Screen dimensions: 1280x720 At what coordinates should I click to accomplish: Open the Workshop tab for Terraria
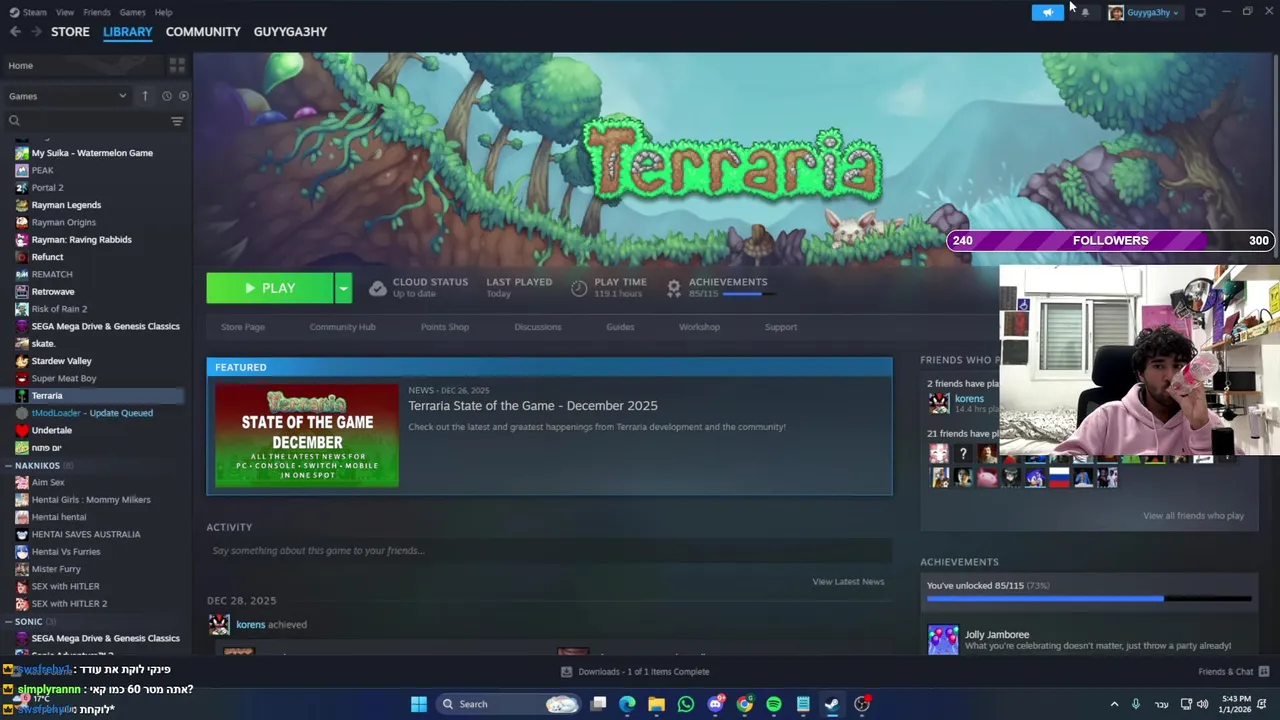699,327
